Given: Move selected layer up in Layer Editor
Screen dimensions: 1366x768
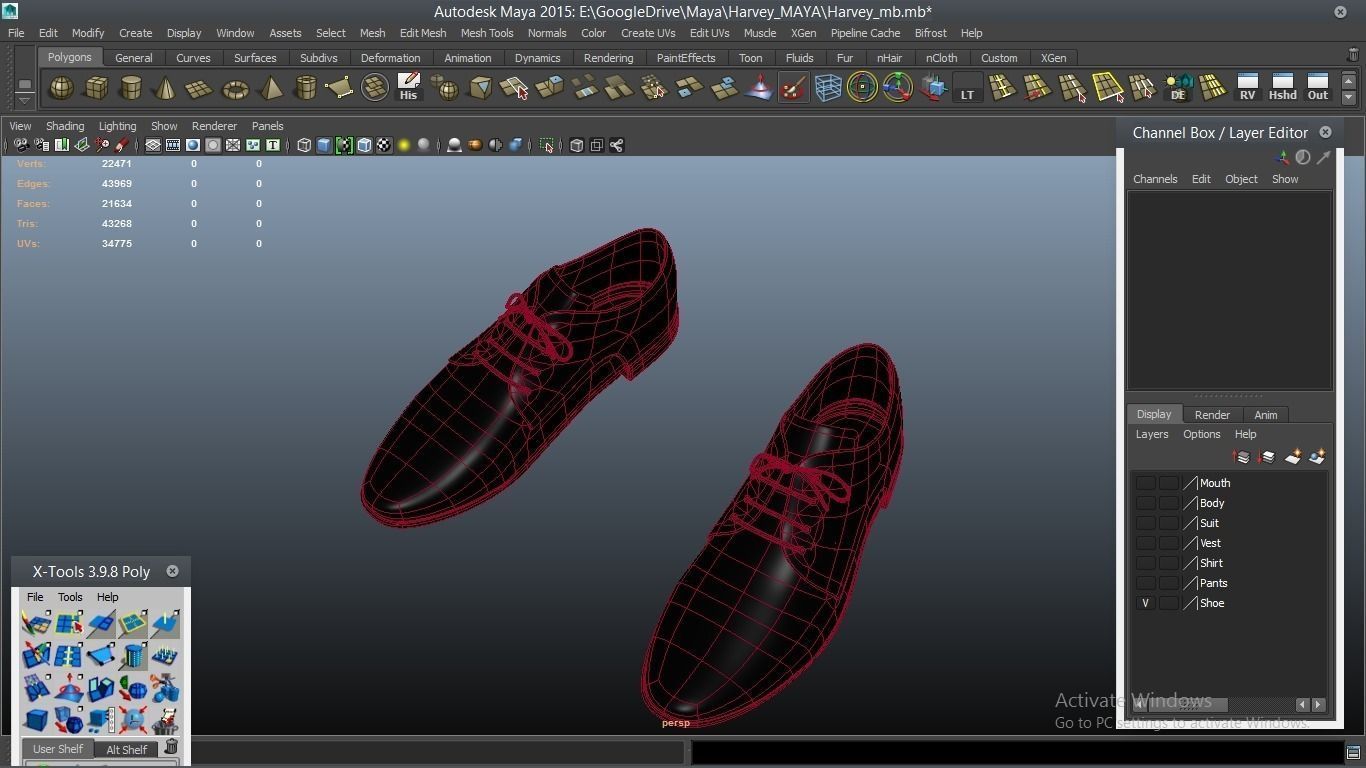Looking at the screenshot, I should point(1242,457).
